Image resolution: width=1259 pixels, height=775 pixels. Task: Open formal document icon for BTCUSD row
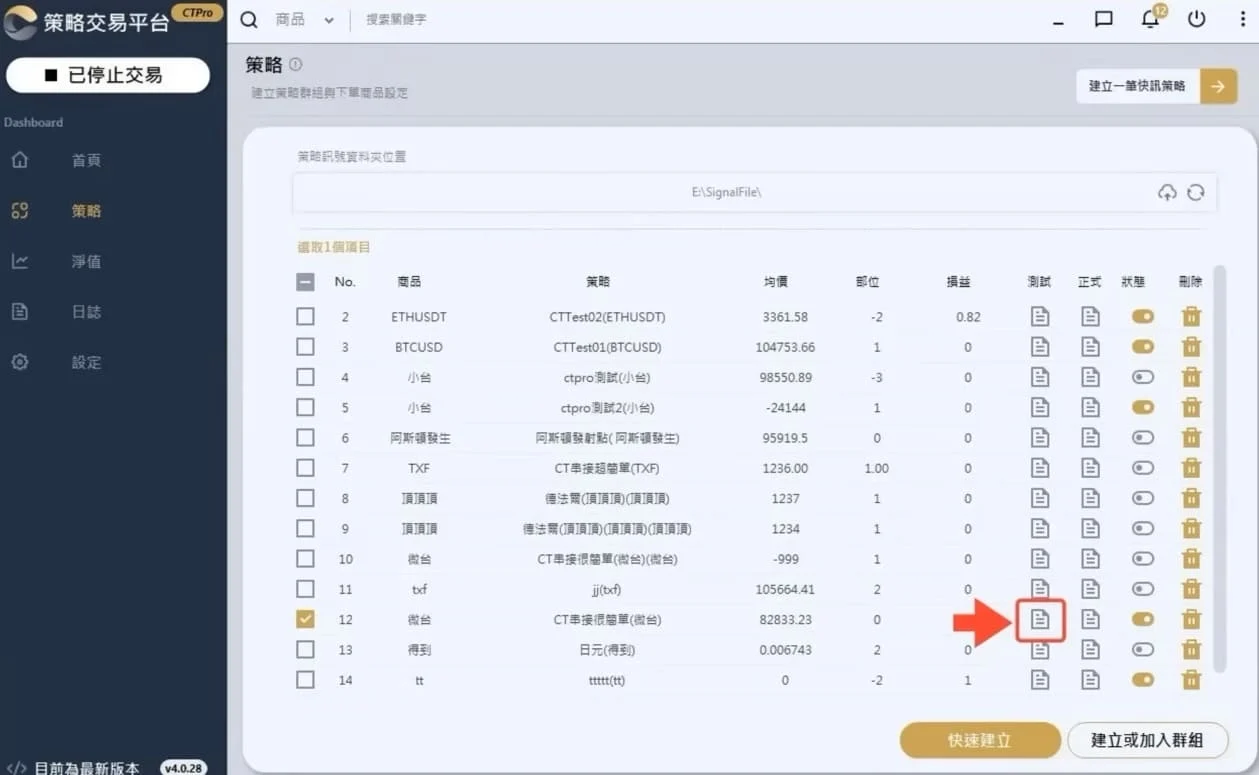[x=1090, y=347]
